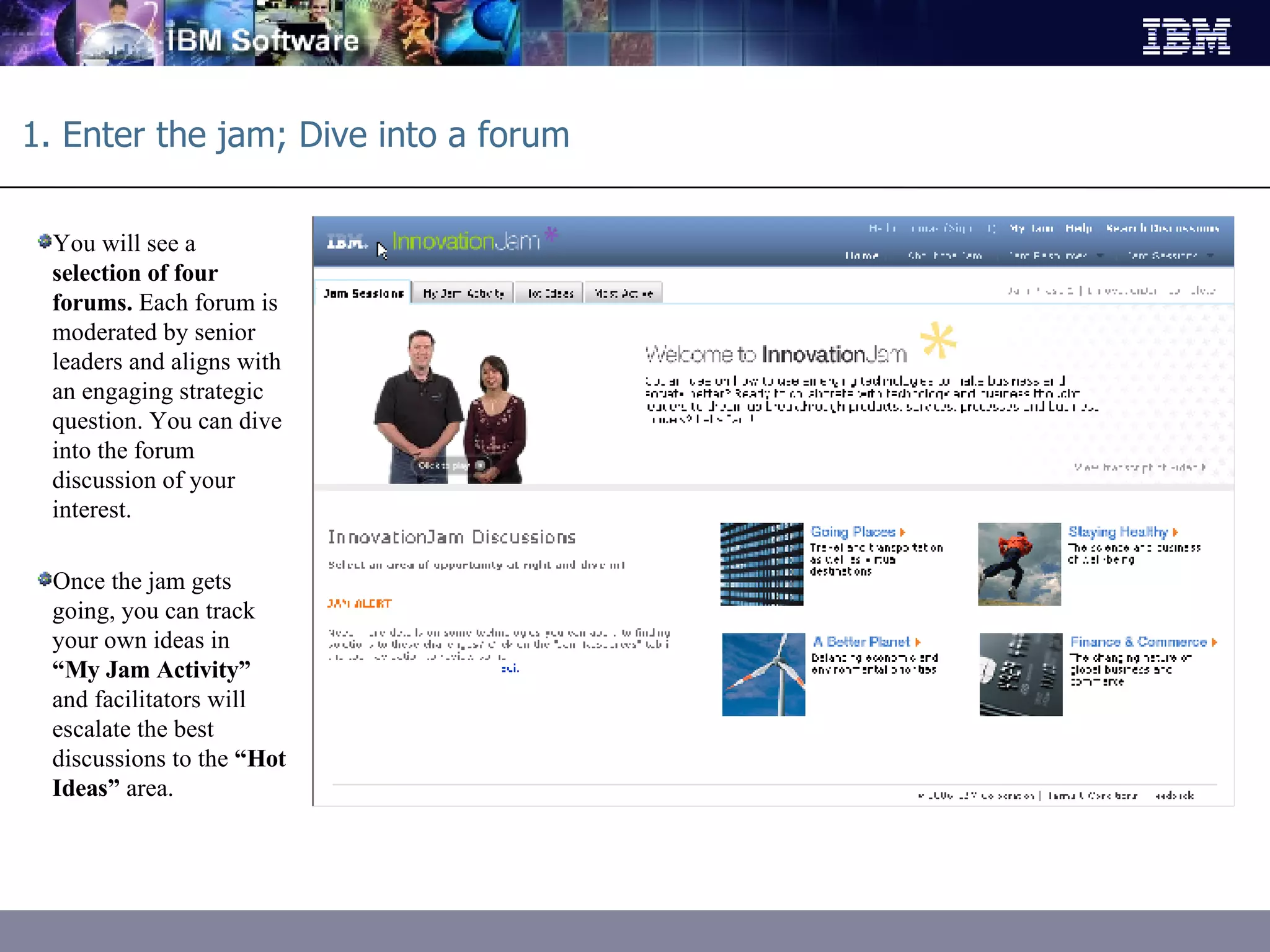Open the Hot Ideas tab
The height and width of the screenshot is (952, 1270).
[550, 293]
